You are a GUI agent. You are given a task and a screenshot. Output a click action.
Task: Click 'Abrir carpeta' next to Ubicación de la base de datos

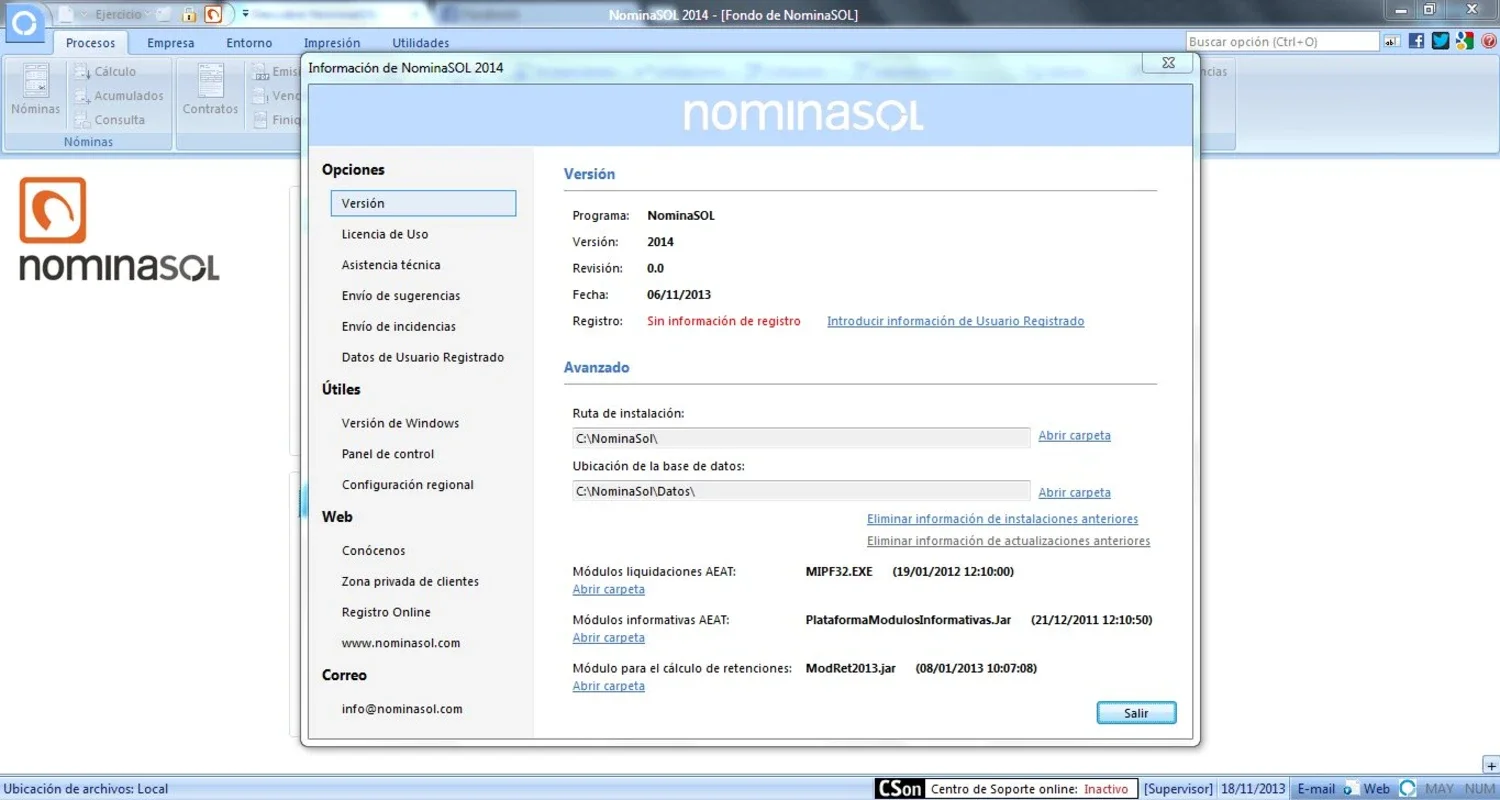point(1075,493)
